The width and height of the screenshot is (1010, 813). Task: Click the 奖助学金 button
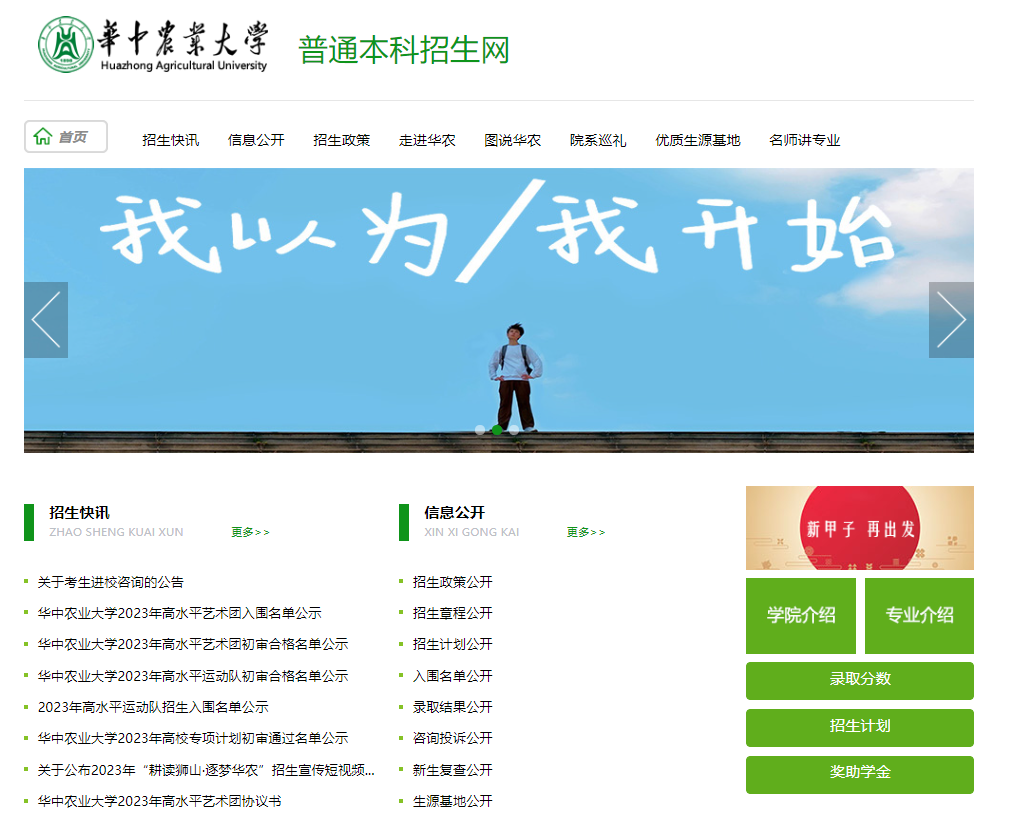point(859,775)
